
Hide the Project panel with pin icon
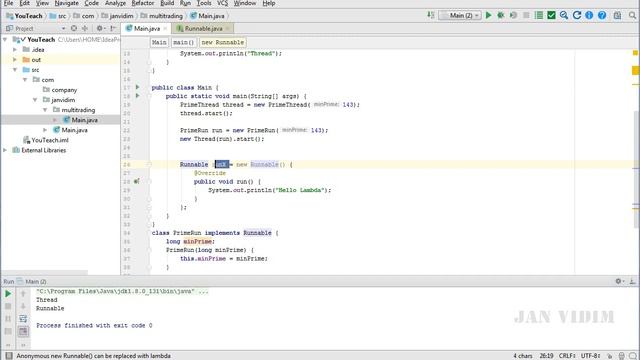pyautogui.click(x=113, y=29)
